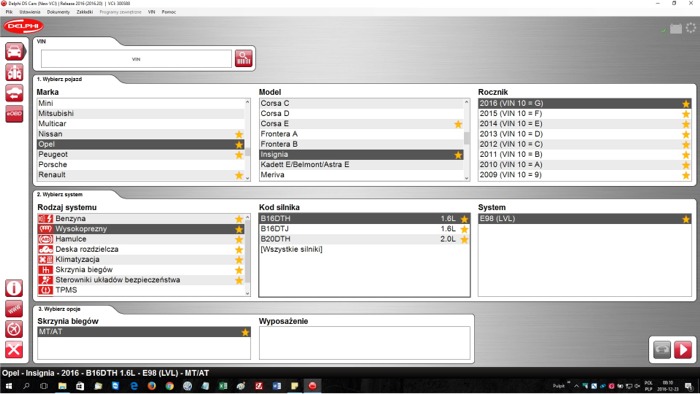The width and height of the screenshot is (700, 394).
Task: Toggle favorite star next to Nissan
Action: click(x=239, y=134)
